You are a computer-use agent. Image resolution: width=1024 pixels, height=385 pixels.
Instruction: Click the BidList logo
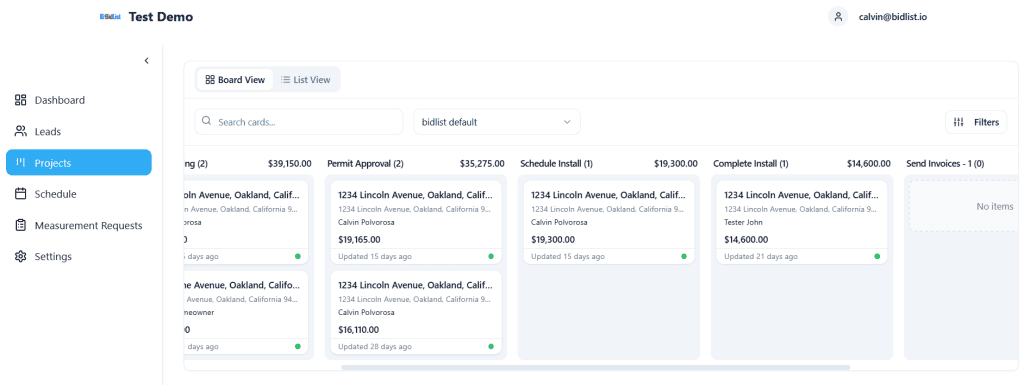[110, 17]
